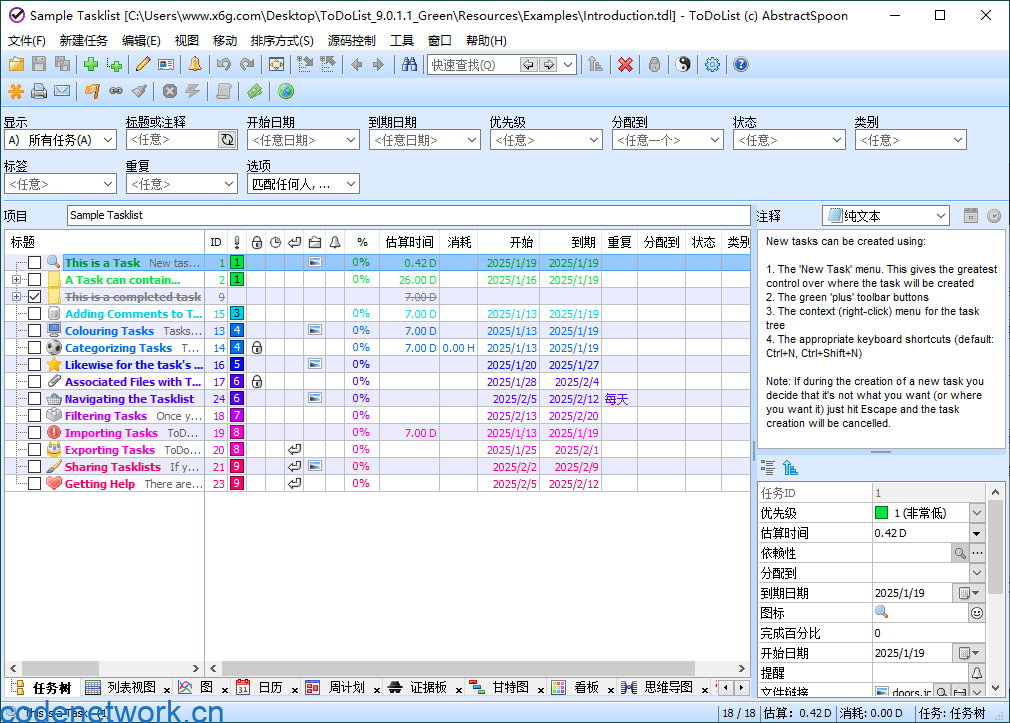
Task: Collapse all tasks toolbar icon
Action: click(328, 64)
